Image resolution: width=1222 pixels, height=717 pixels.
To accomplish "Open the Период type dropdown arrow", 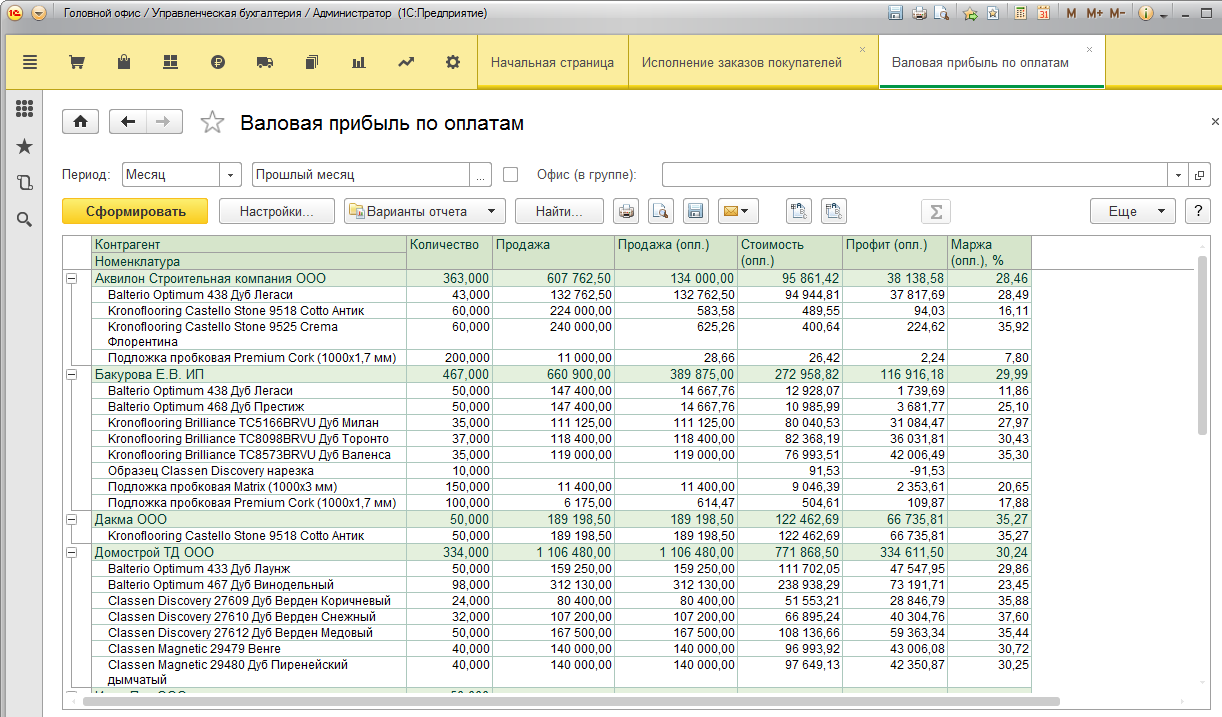I will (231, 174).
